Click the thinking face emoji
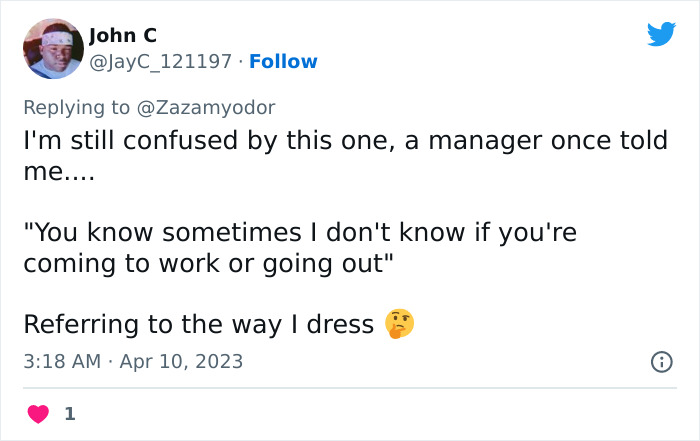The width and height of the screenshot is (700, 441). point(399,324)
